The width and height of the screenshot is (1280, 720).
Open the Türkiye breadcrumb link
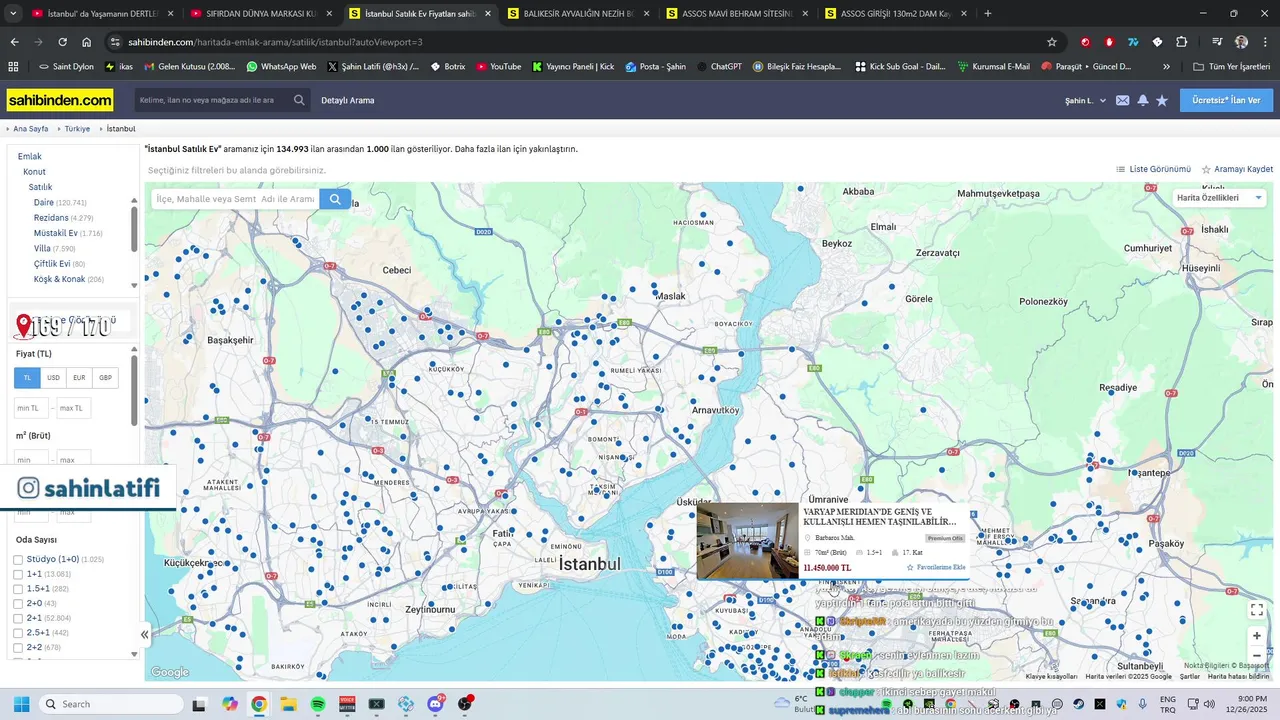(x=77, y=129)
